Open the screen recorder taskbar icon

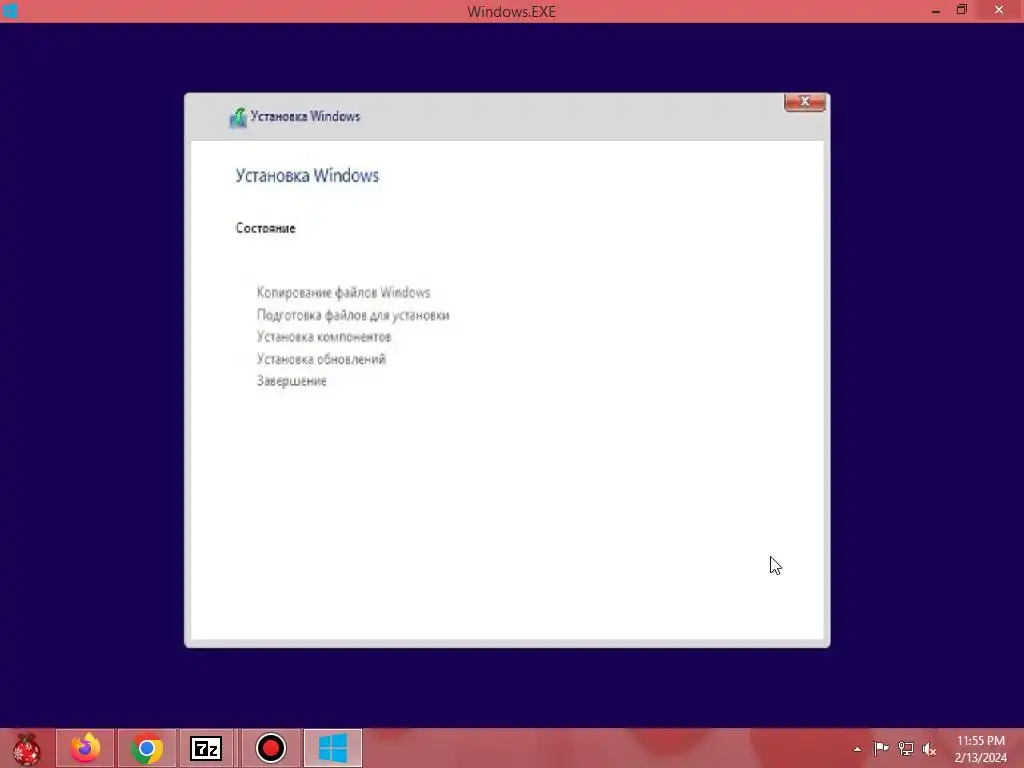point(270,748)
